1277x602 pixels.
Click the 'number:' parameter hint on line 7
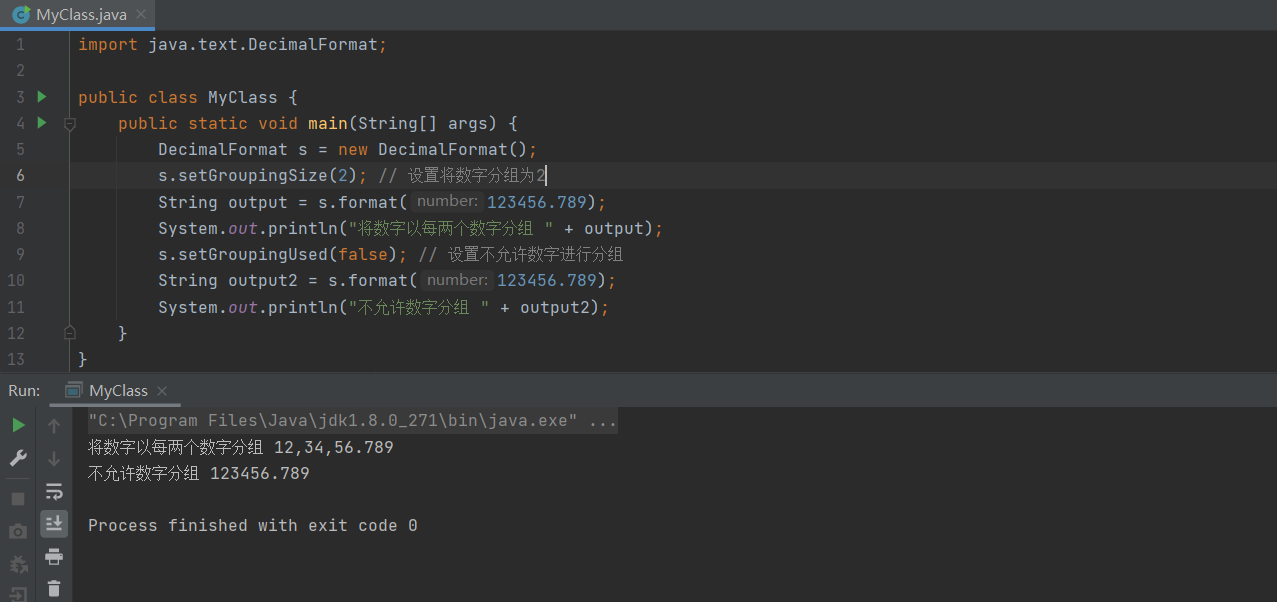(x=447, y=201)
